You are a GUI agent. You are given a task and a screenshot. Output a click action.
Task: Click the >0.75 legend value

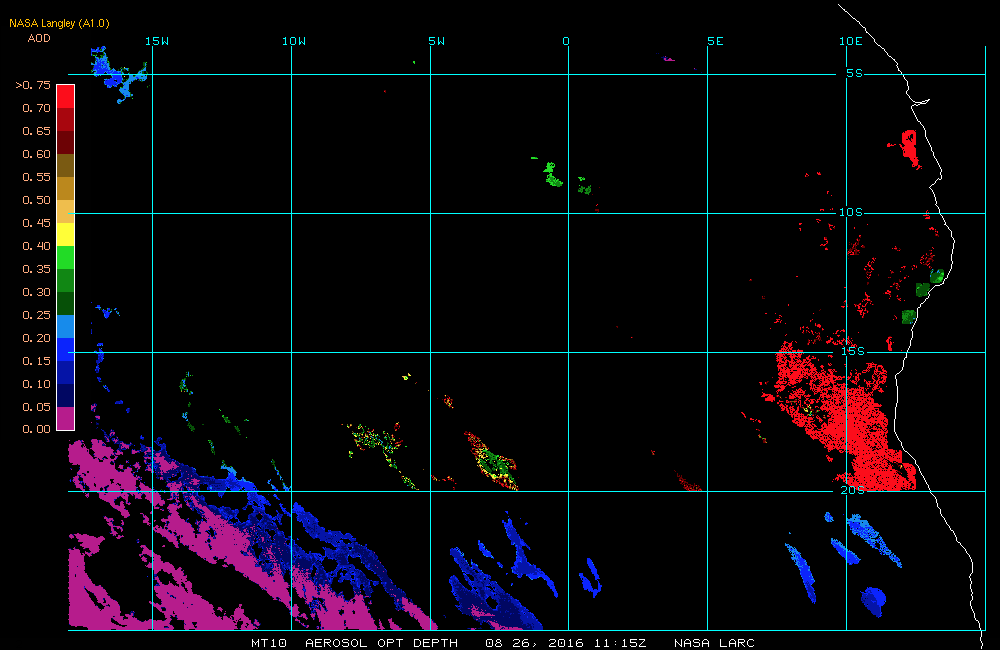pos(33,85)
